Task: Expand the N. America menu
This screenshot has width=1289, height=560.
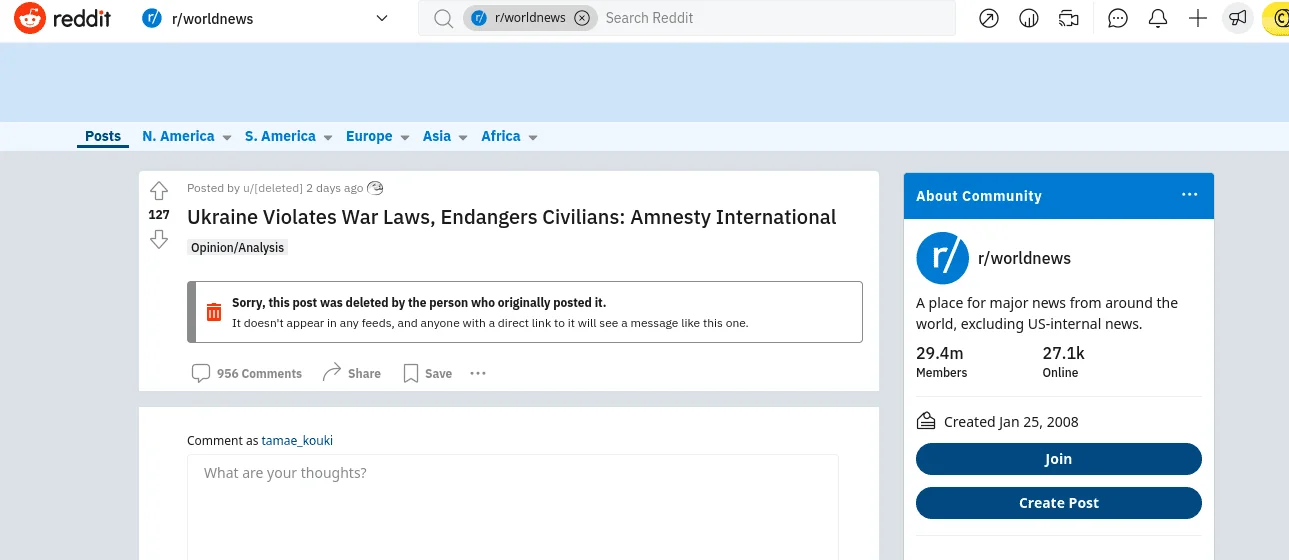Action: point(187,136)
